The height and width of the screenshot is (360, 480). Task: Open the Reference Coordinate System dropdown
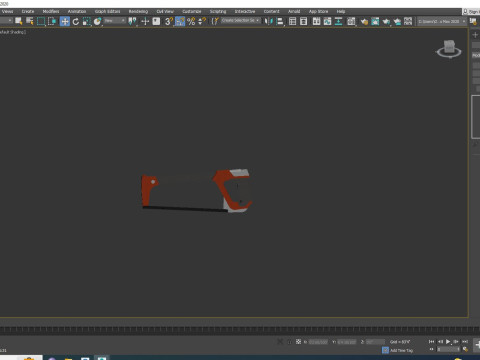[114, 21]
